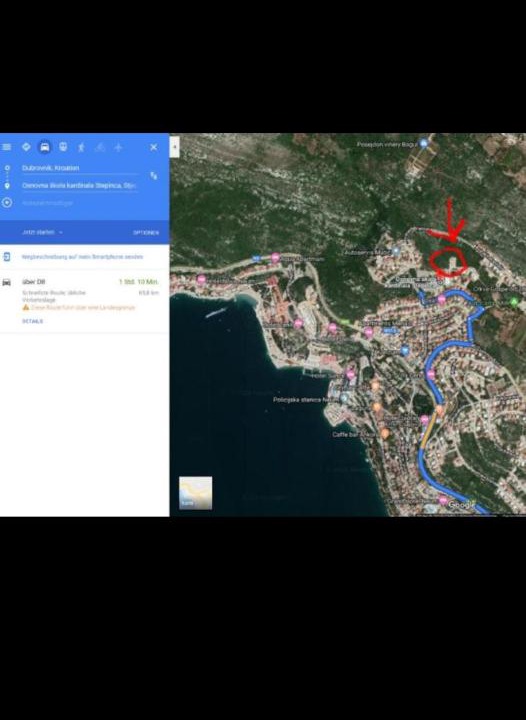The height and width of the screenshot is (720, 526).
Task: Close the directions panel
Action: click(x=154, y=147)
